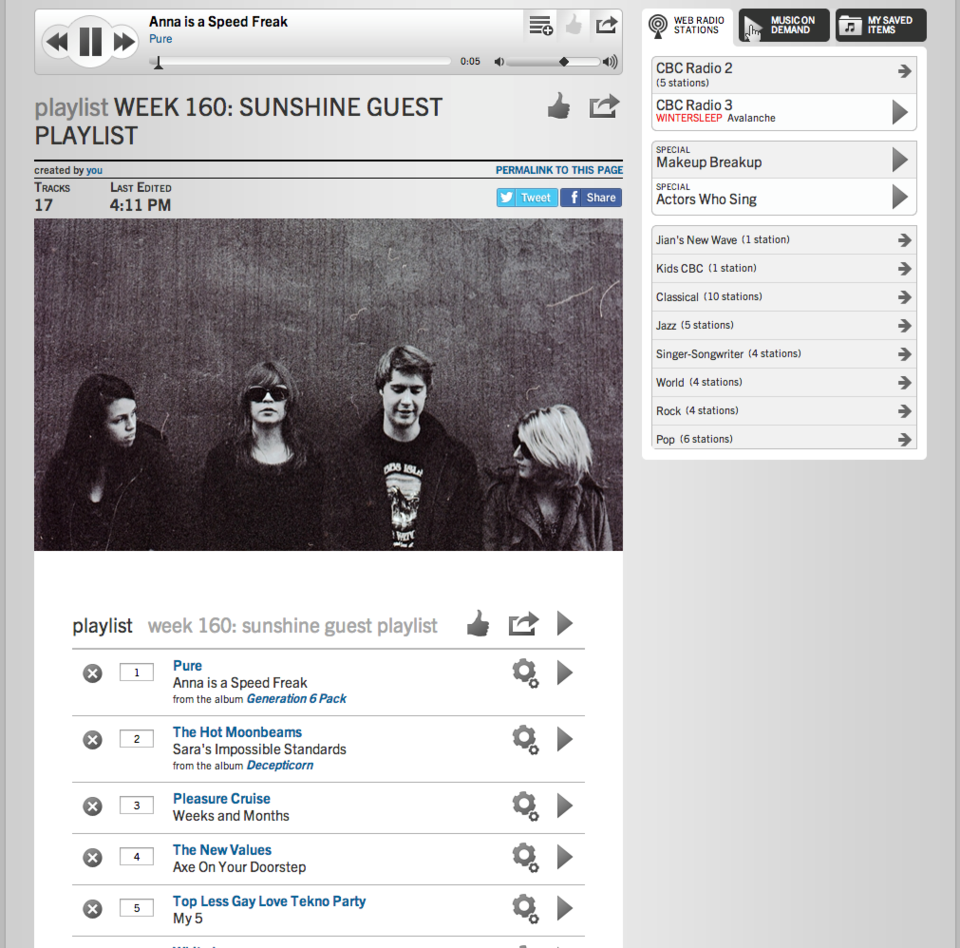960x948 pixels.
Task: Remove track 1 Pure from playlist
Action: tap(92, 674)
